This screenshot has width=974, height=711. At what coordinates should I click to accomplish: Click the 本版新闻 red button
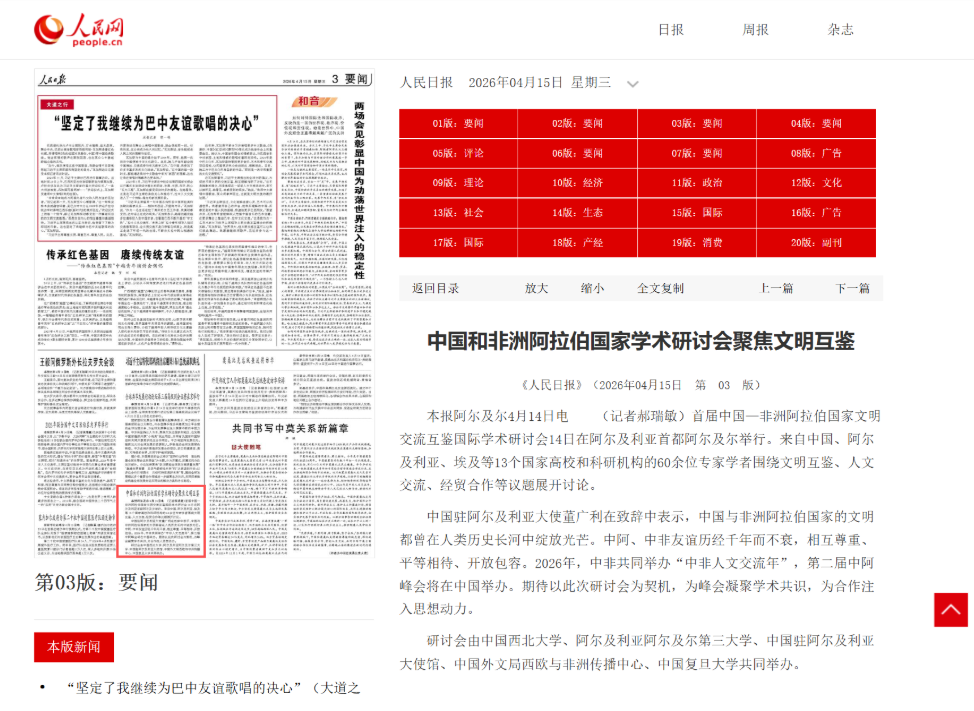74,647
